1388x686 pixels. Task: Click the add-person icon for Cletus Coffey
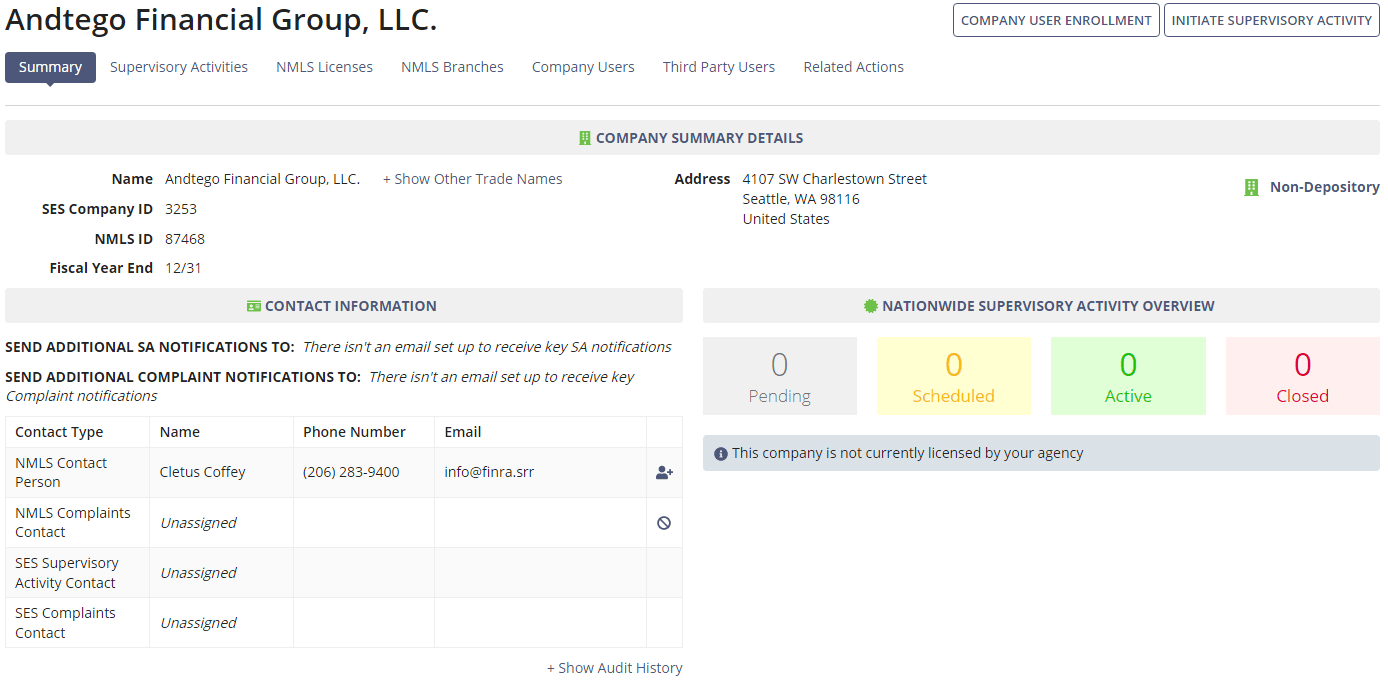coord(664,472)
